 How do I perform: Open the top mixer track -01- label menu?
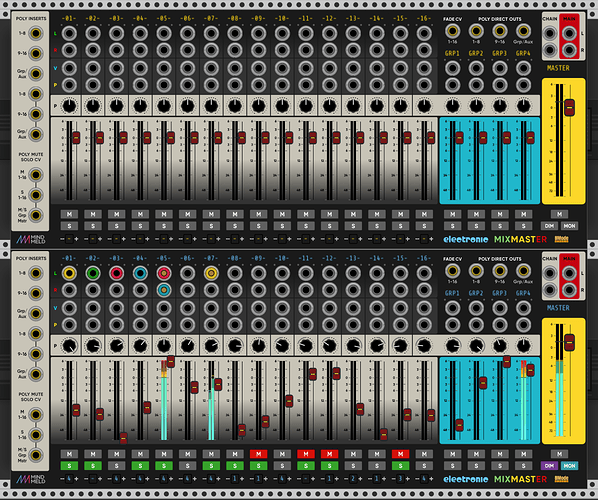(x=69, y=18)
